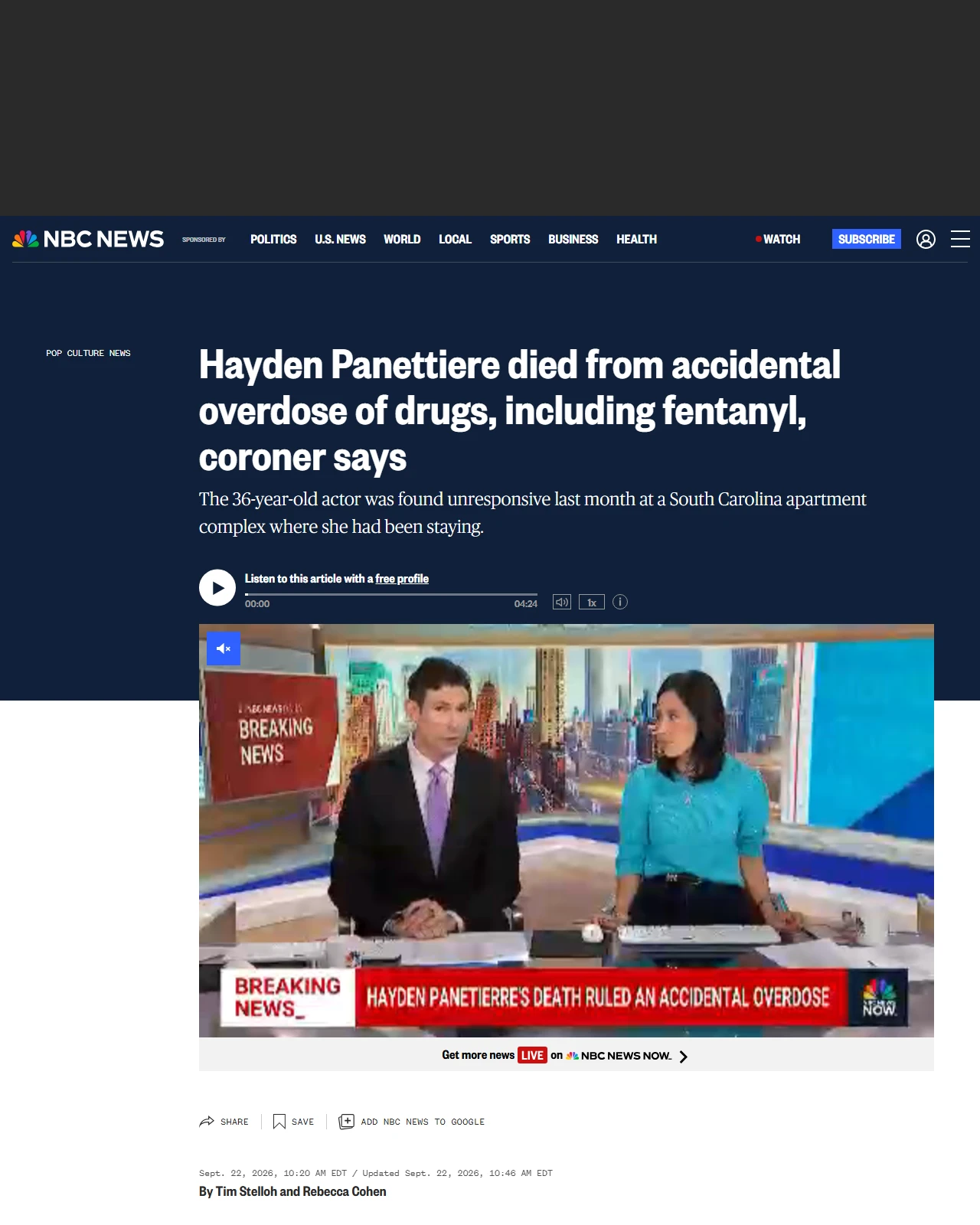The image size is (980, 1225).
Task: Click the article headline text
Action: tap(520, 411)
